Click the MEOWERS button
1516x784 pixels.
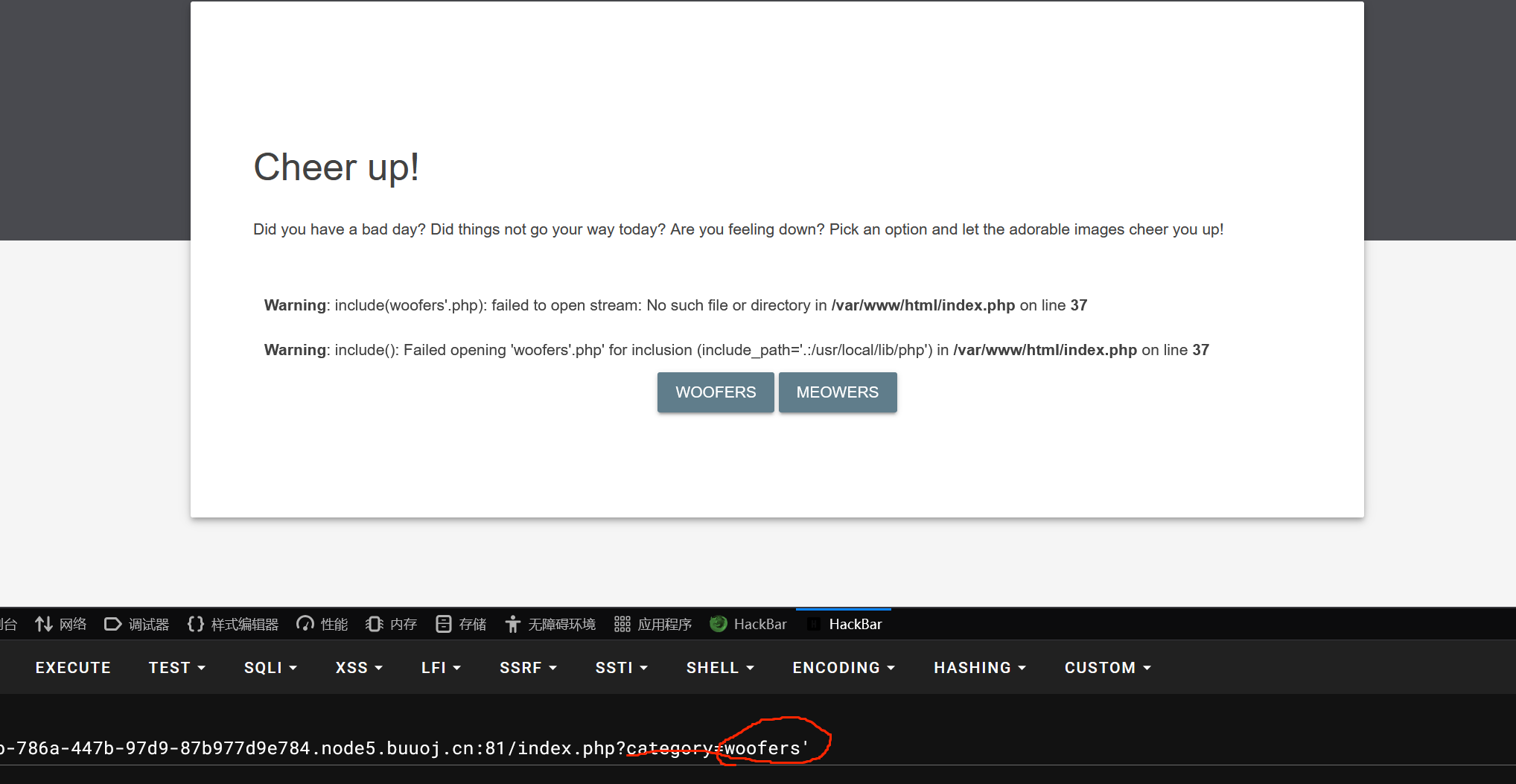pos(837,392)
